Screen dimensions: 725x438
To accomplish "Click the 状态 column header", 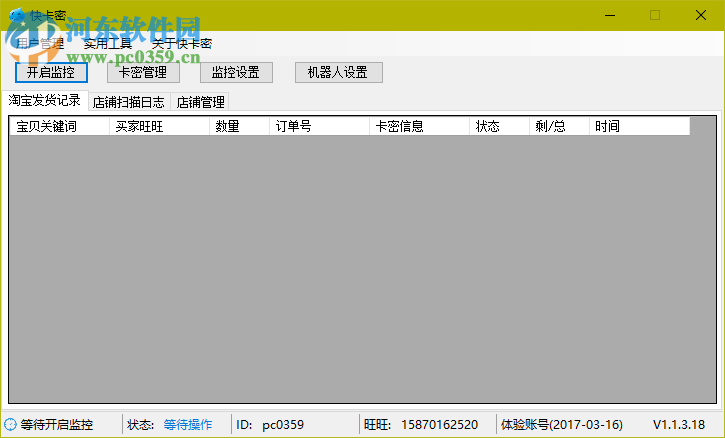I will [x=499, y=126].
